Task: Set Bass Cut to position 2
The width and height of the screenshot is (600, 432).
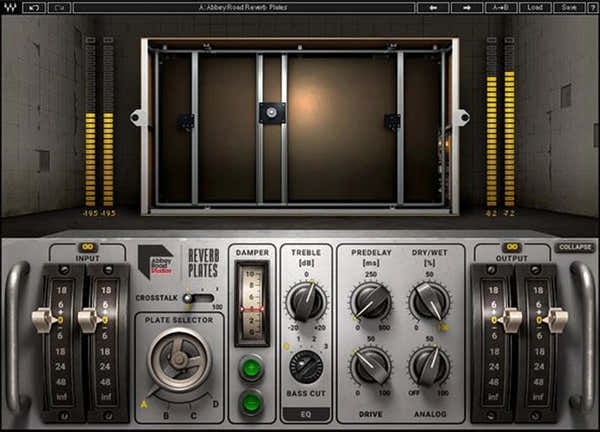Action: (314, 339)
